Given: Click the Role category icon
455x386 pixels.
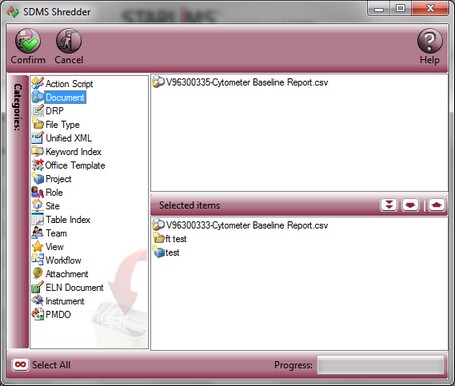Looking at the screenshot, I should (x=38, y=192).
